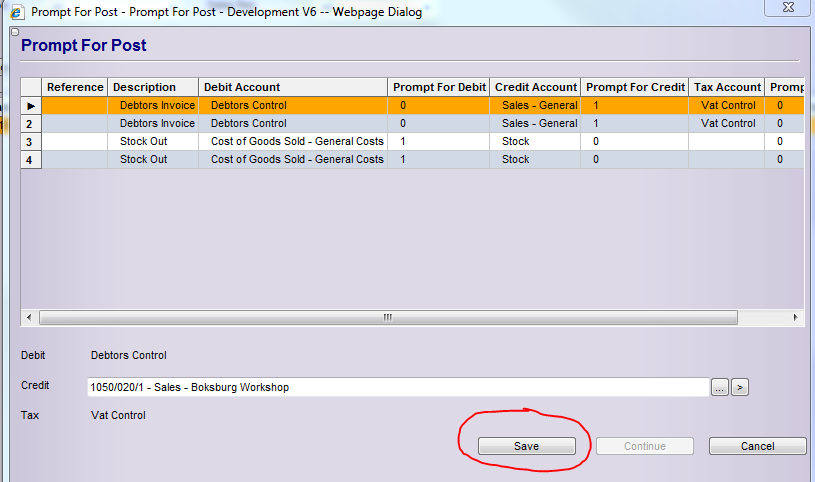Click the horizontal scrollbar right arrow

pyautogui.click(x=796, y=317)
